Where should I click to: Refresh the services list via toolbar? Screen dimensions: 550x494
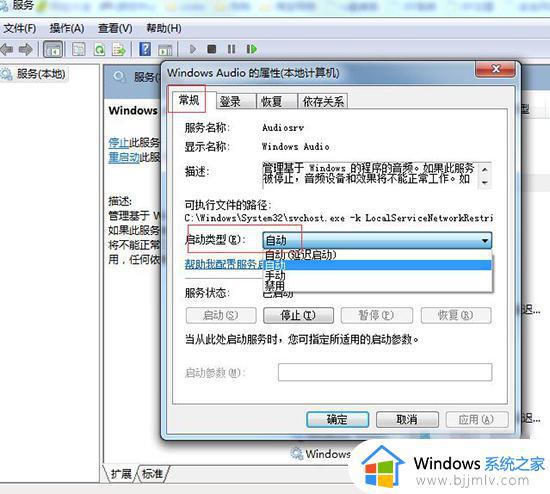[100, 49]
